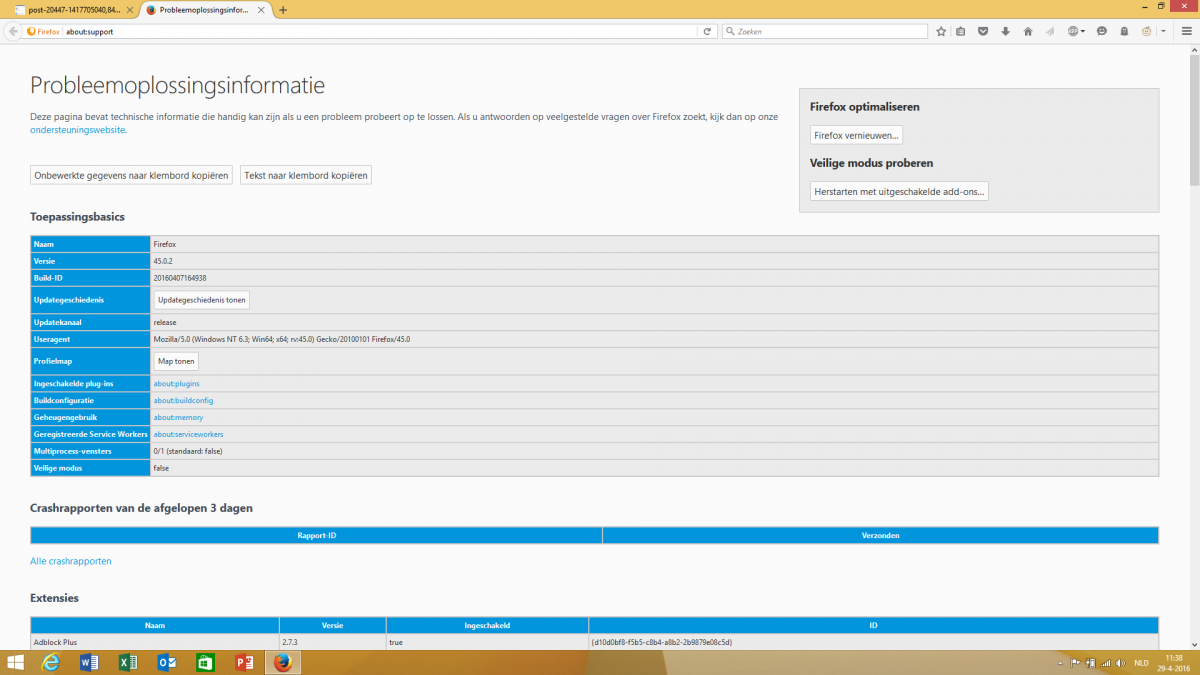1200x675 pixels.
Task: Open the about:serviceworkers link
Action: [188, 434]
